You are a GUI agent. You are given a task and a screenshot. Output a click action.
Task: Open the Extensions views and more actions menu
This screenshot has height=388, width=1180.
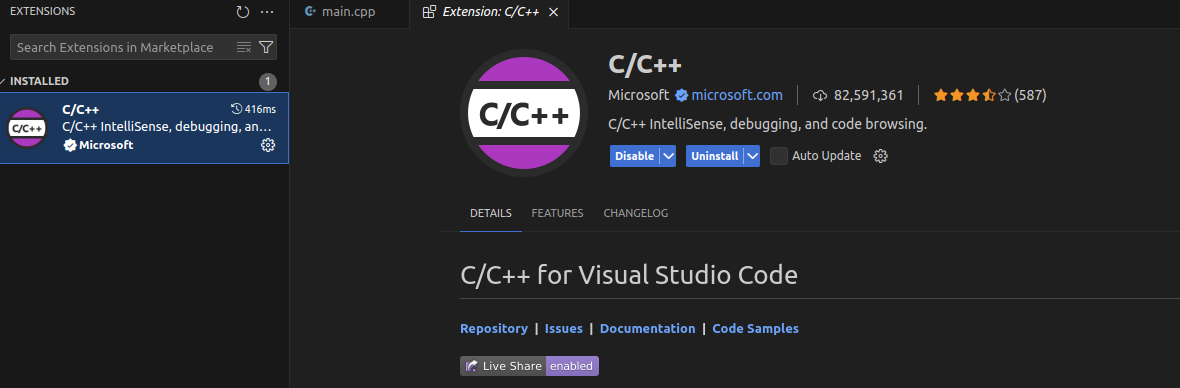tap(267, 12)
